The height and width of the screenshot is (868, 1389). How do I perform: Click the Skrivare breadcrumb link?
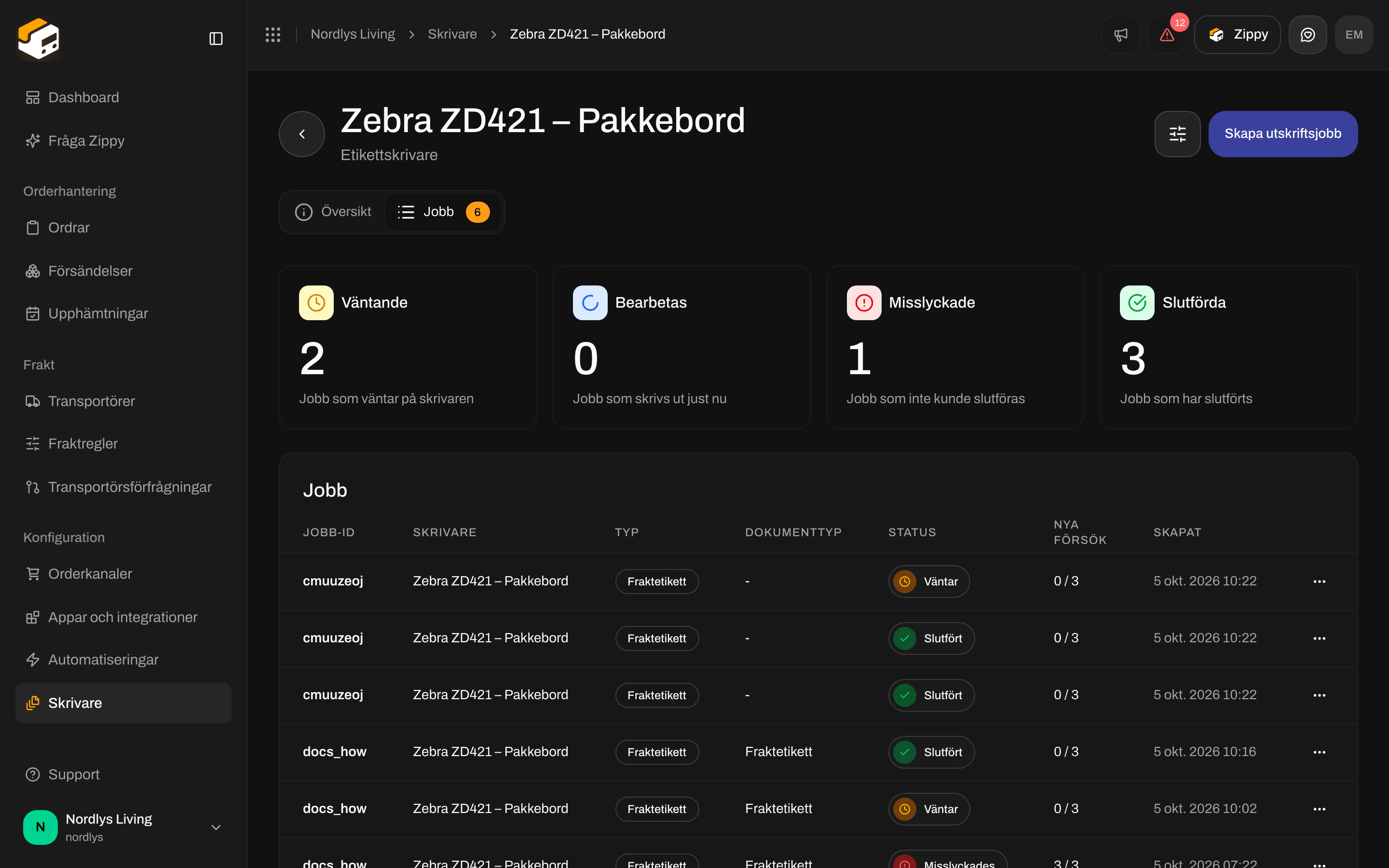pos(452,34)
